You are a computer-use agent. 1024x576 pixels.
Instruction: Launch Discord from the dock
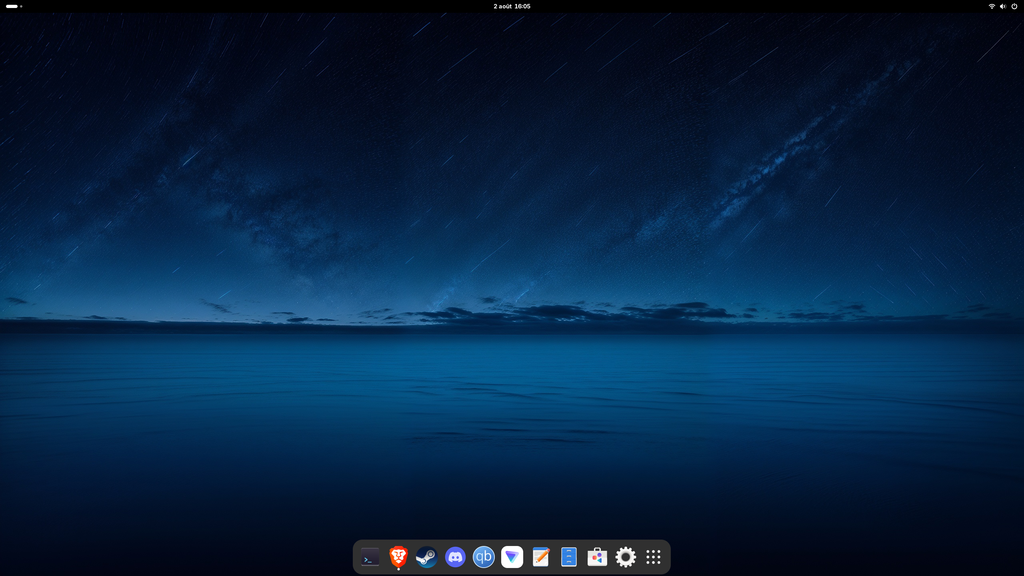tap(455, 557)
